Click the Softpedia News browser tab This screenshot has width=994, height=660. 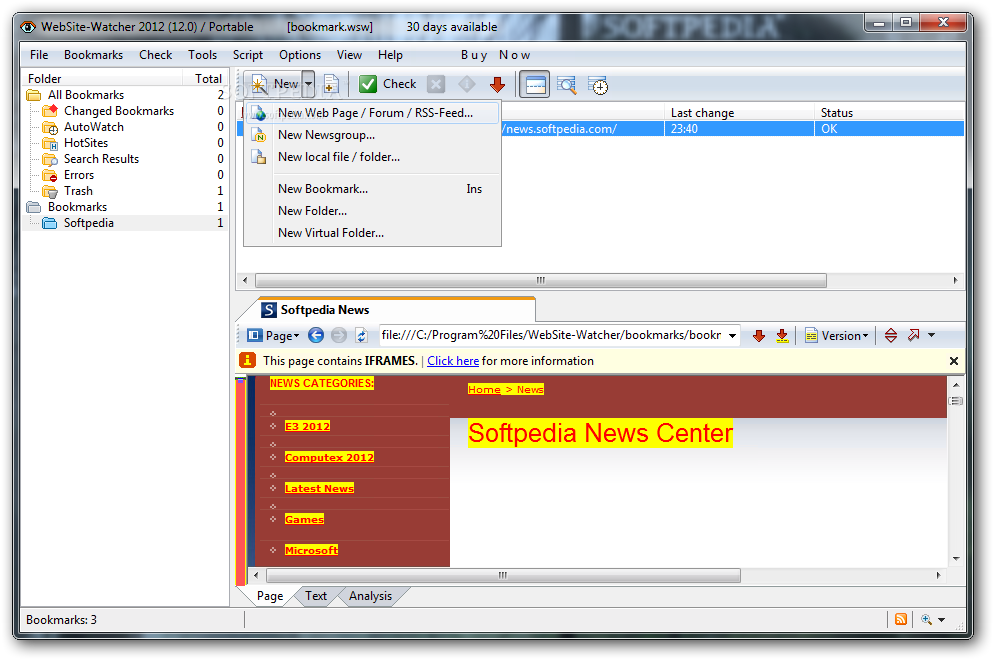point(387,310)
